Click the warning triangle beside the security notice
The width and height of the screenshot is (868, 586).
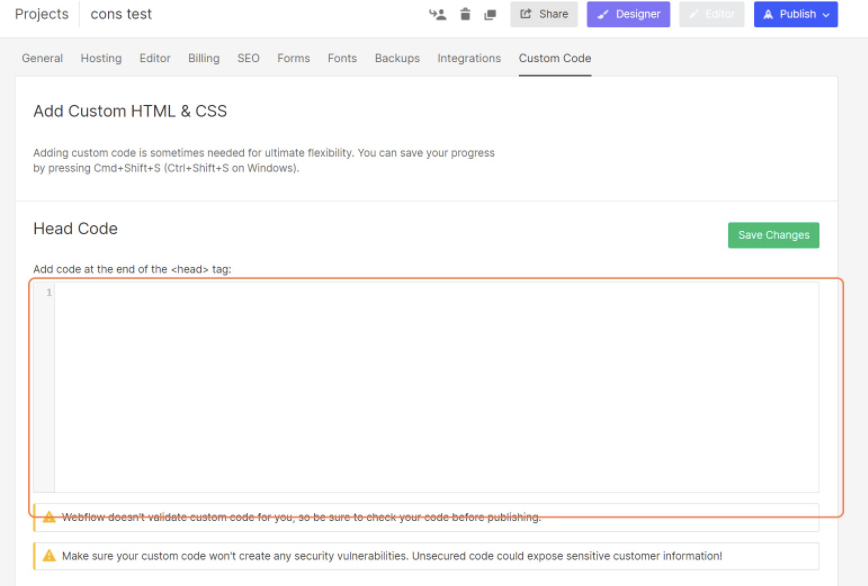click(50, 556)
